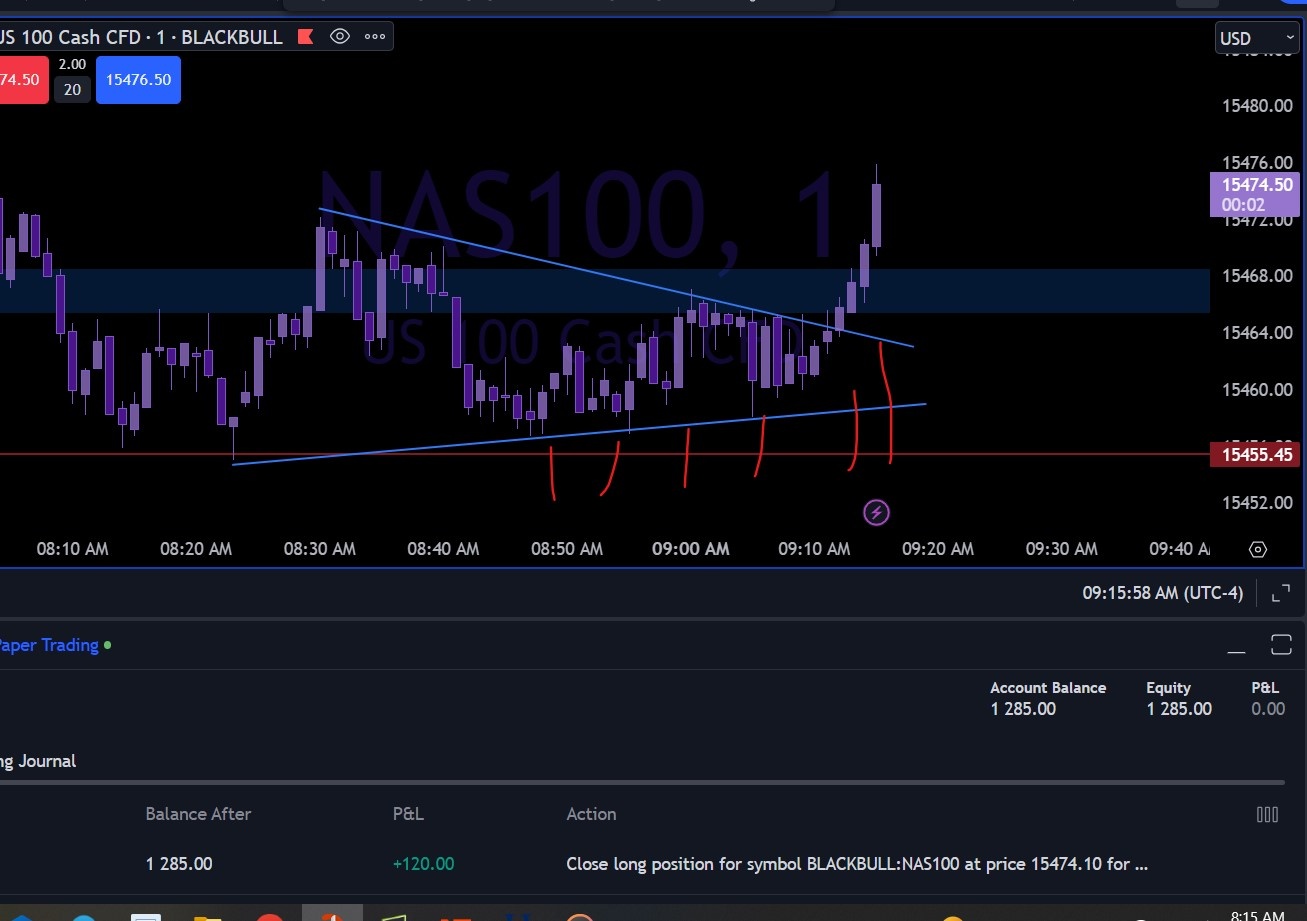Open the three-dots more menu beside symbol
1307x921 pixels.
375,37
